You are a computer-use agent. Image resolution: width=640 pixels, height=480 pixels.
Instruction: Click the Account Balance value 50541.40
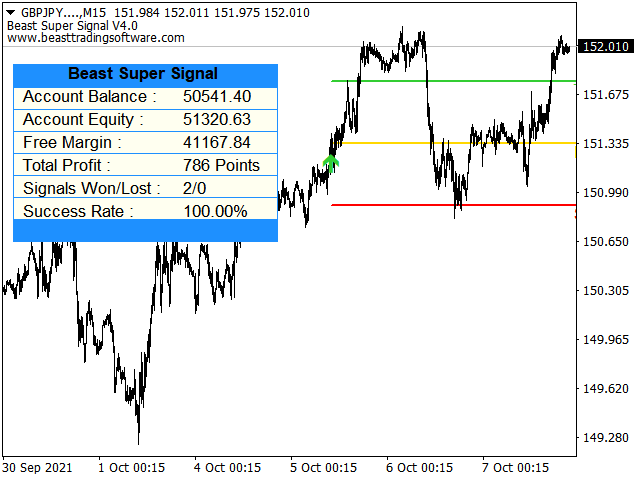coord(217,97)
